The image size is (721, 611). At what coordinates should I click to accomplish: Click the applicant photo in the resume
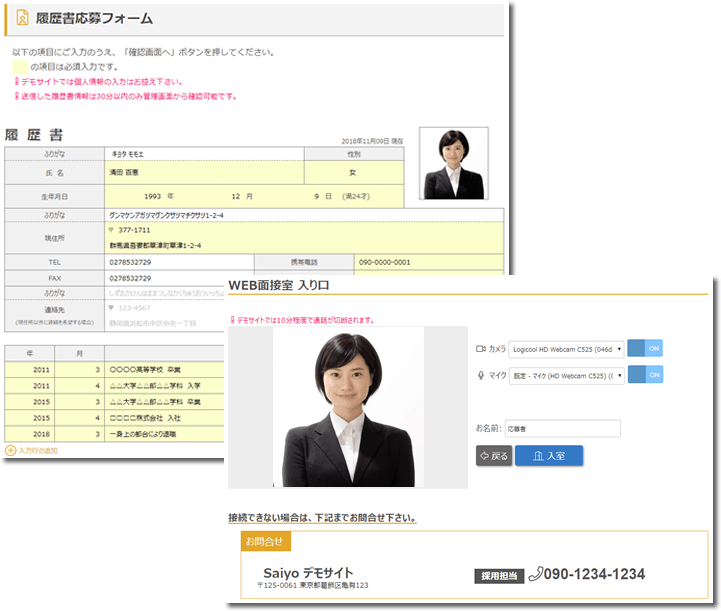pyautogui.click(x=453, y=163)
